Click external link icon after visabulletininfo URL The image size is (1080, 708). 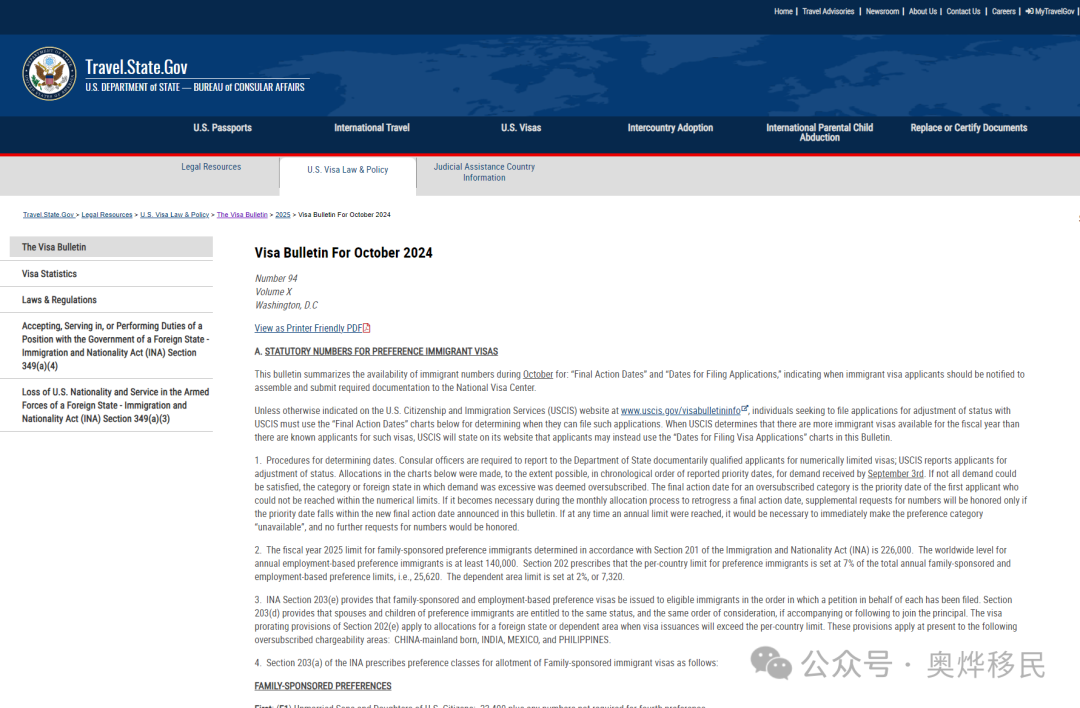[x=744, y=409]
